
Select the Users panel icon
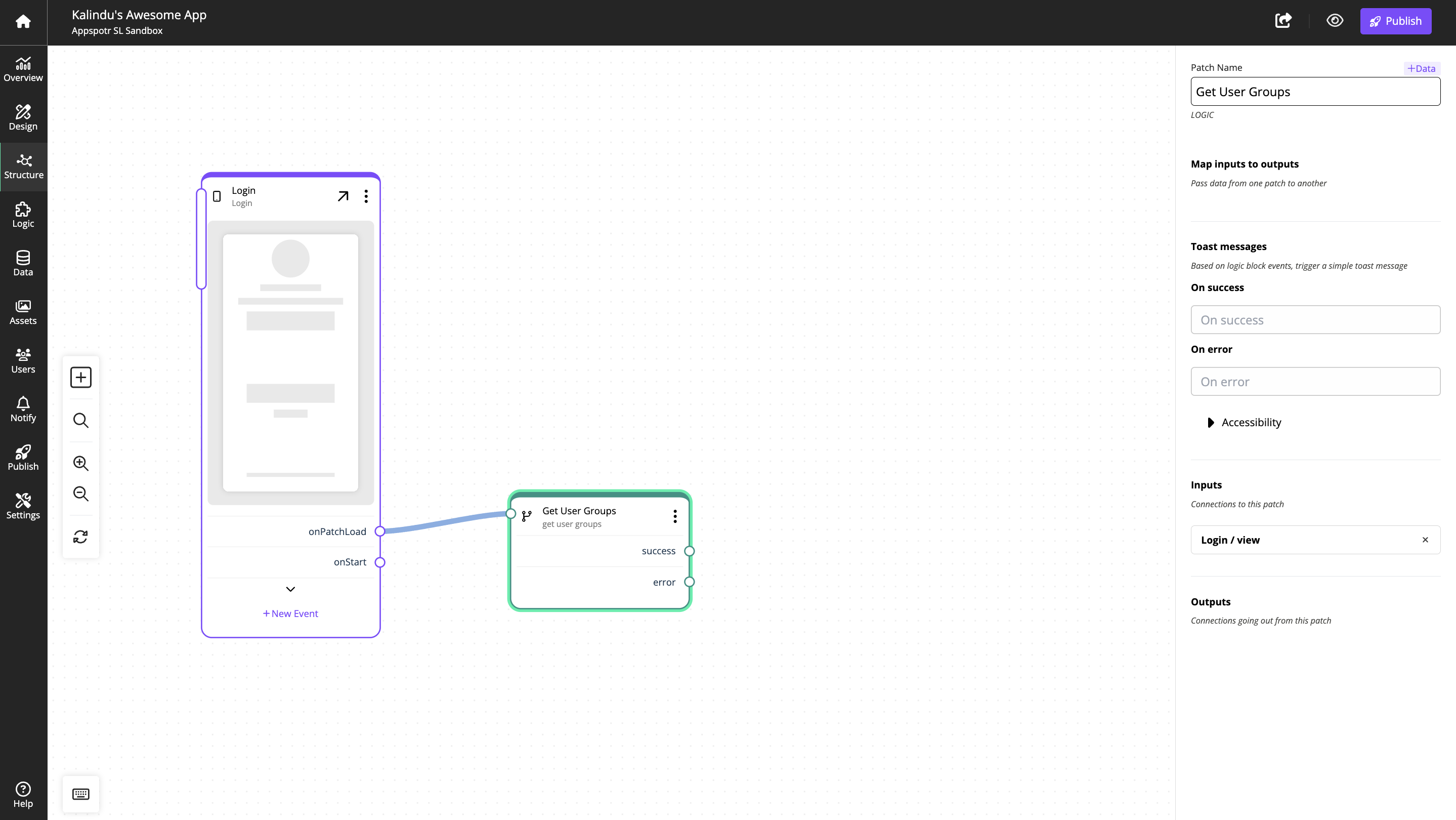pos(23,360)
